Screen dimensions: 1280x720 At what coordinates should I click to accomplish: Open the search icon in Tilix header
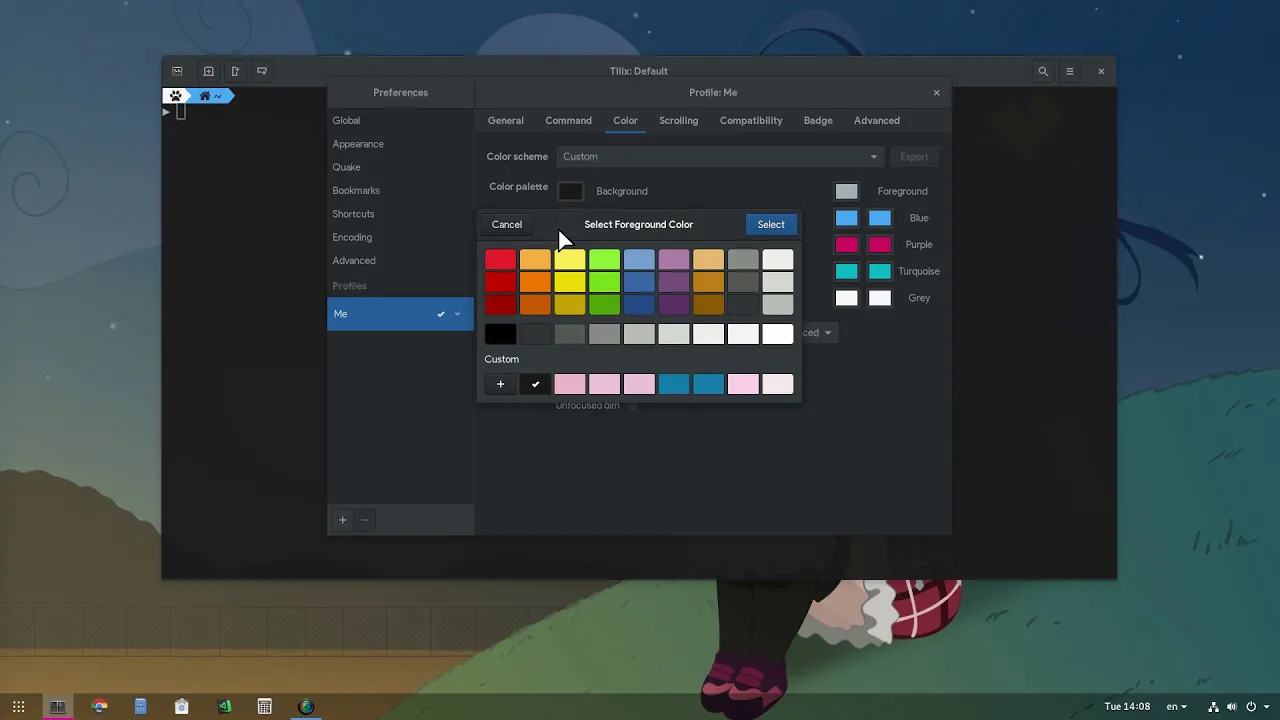click(1043, 71)
